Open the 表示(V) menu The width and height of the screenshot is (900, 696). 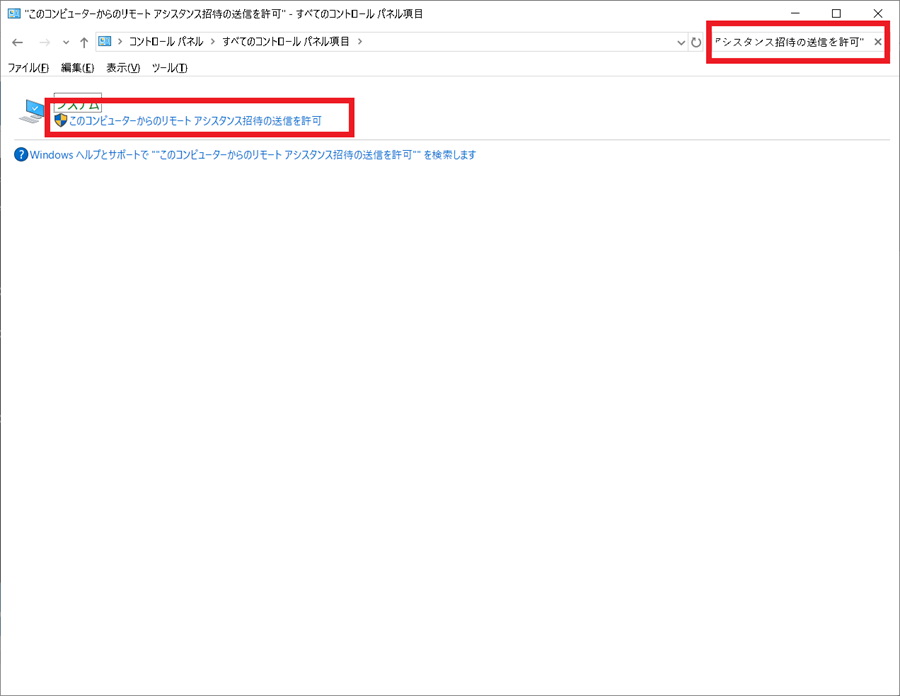(123, 68)
